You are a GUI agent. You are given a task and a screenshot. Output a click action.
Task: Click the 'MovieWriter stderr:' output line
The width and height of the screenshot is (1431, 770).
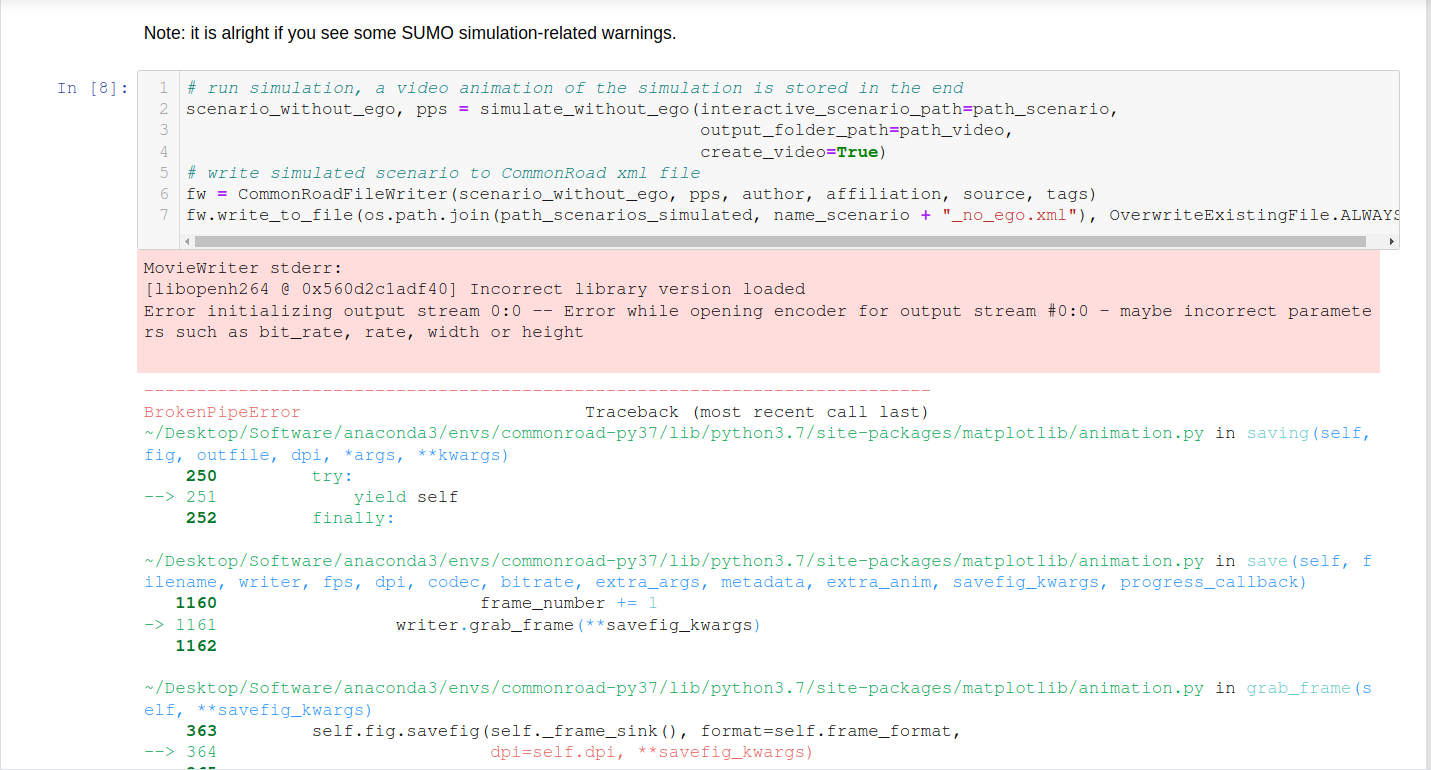243,268
